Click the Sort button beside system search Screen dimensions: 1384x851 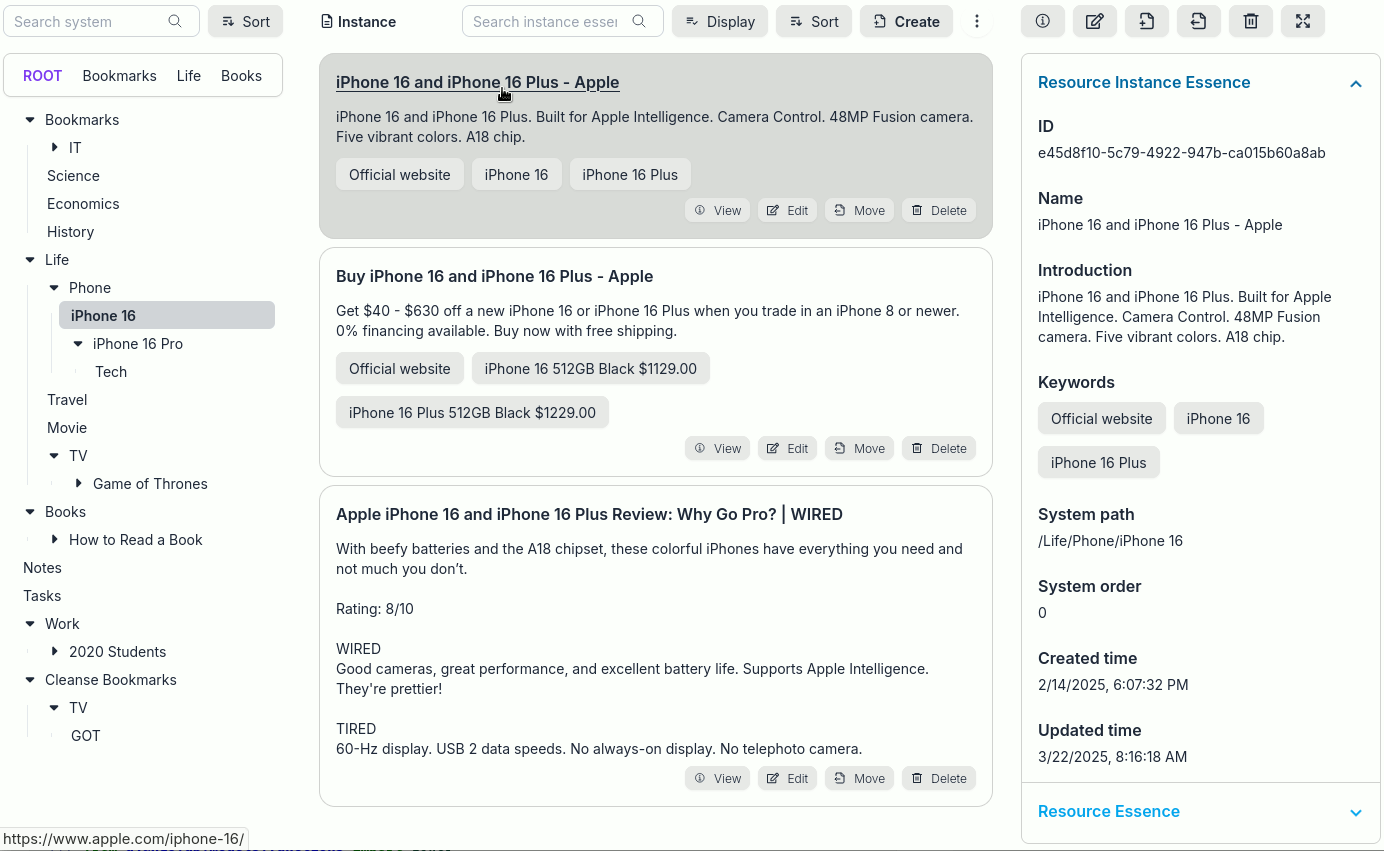click(x=246, y=21)
